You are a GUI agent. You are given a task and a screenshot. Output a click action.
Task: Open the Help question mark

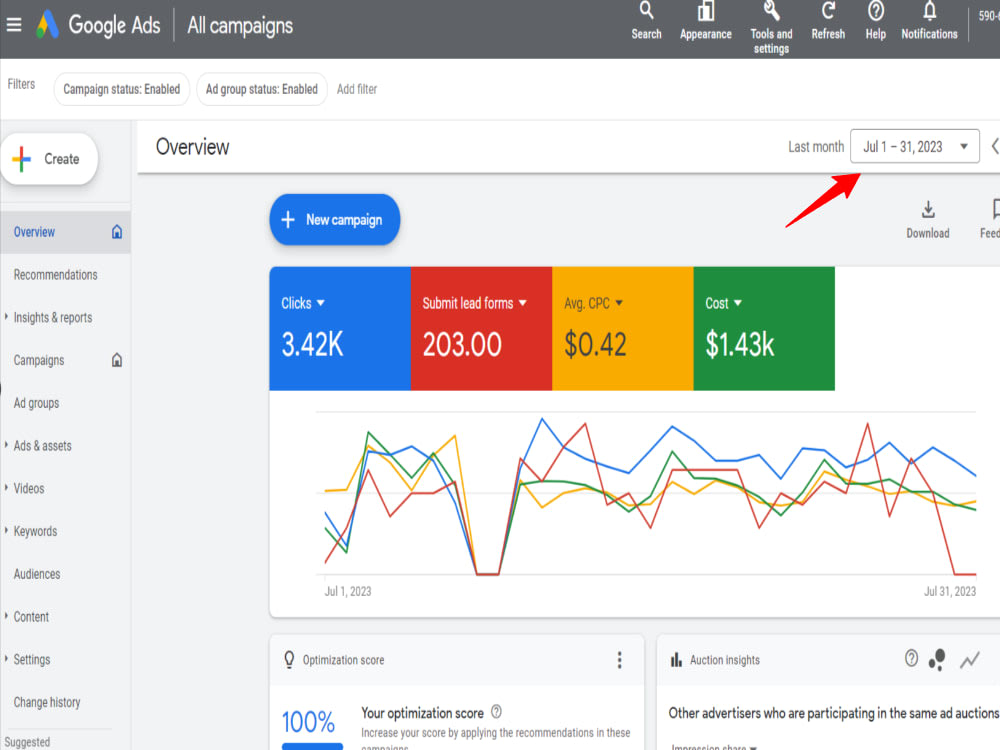[876, 21]
